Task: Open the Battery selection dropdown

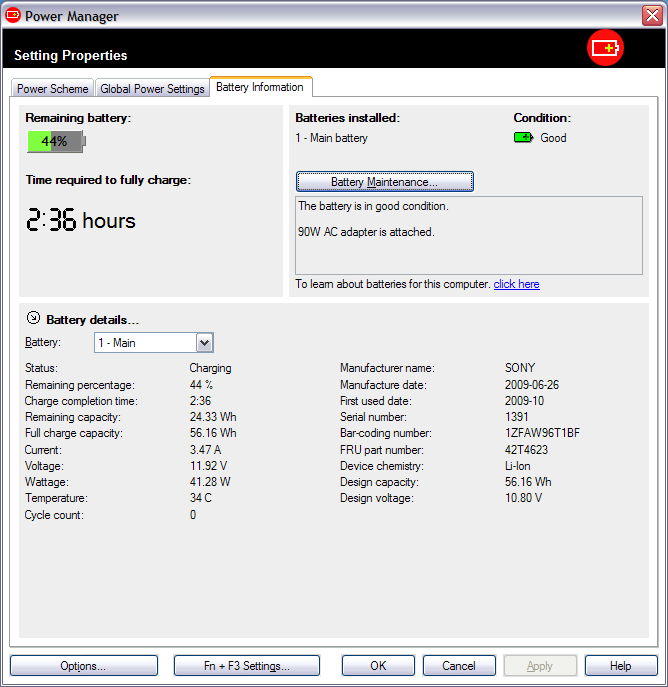Action: tap(204, 343)
